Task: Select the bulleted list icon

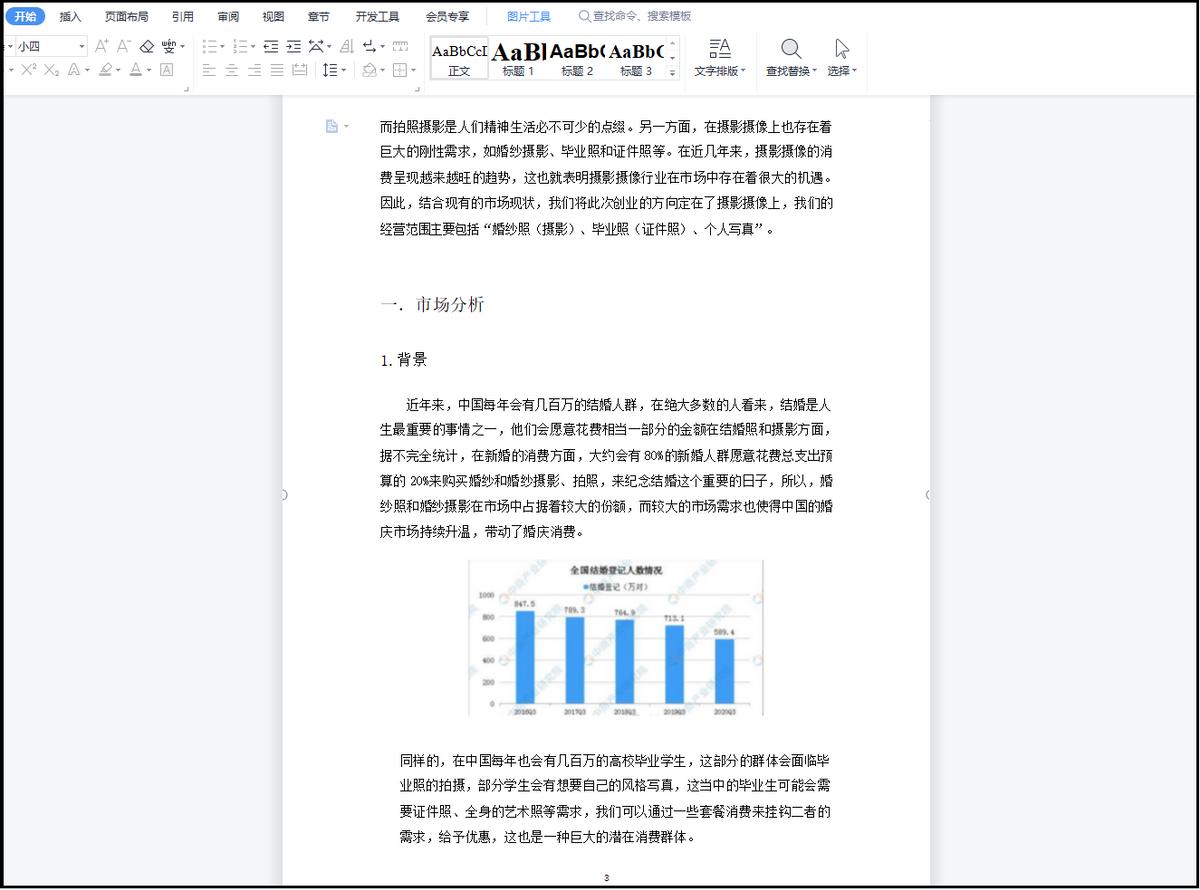Action: (209, 46)
